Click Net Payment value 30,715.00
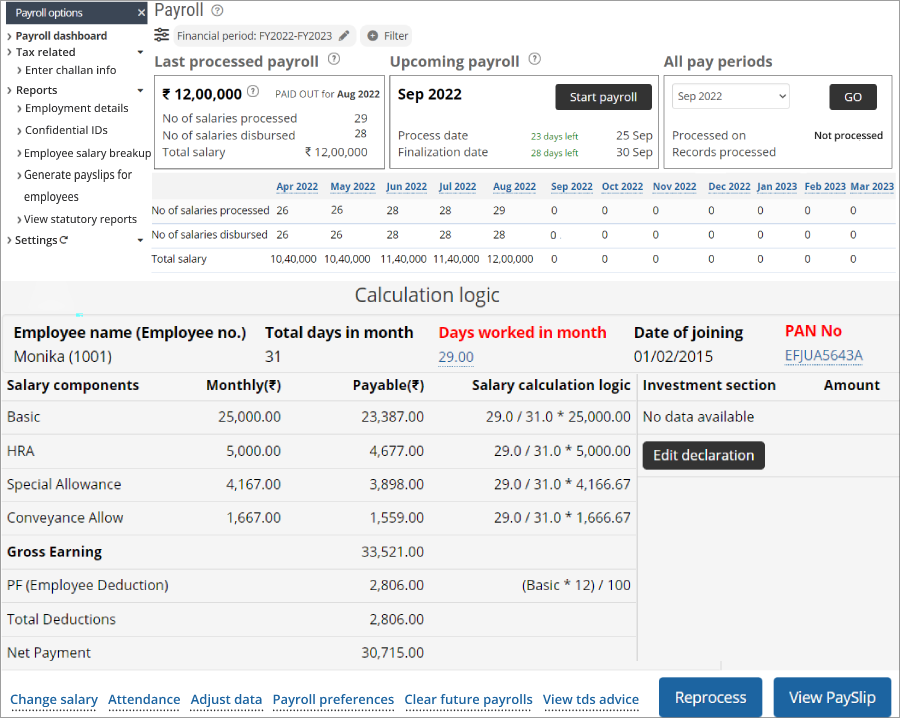This screenshot has height=718, width=900. 393,653
